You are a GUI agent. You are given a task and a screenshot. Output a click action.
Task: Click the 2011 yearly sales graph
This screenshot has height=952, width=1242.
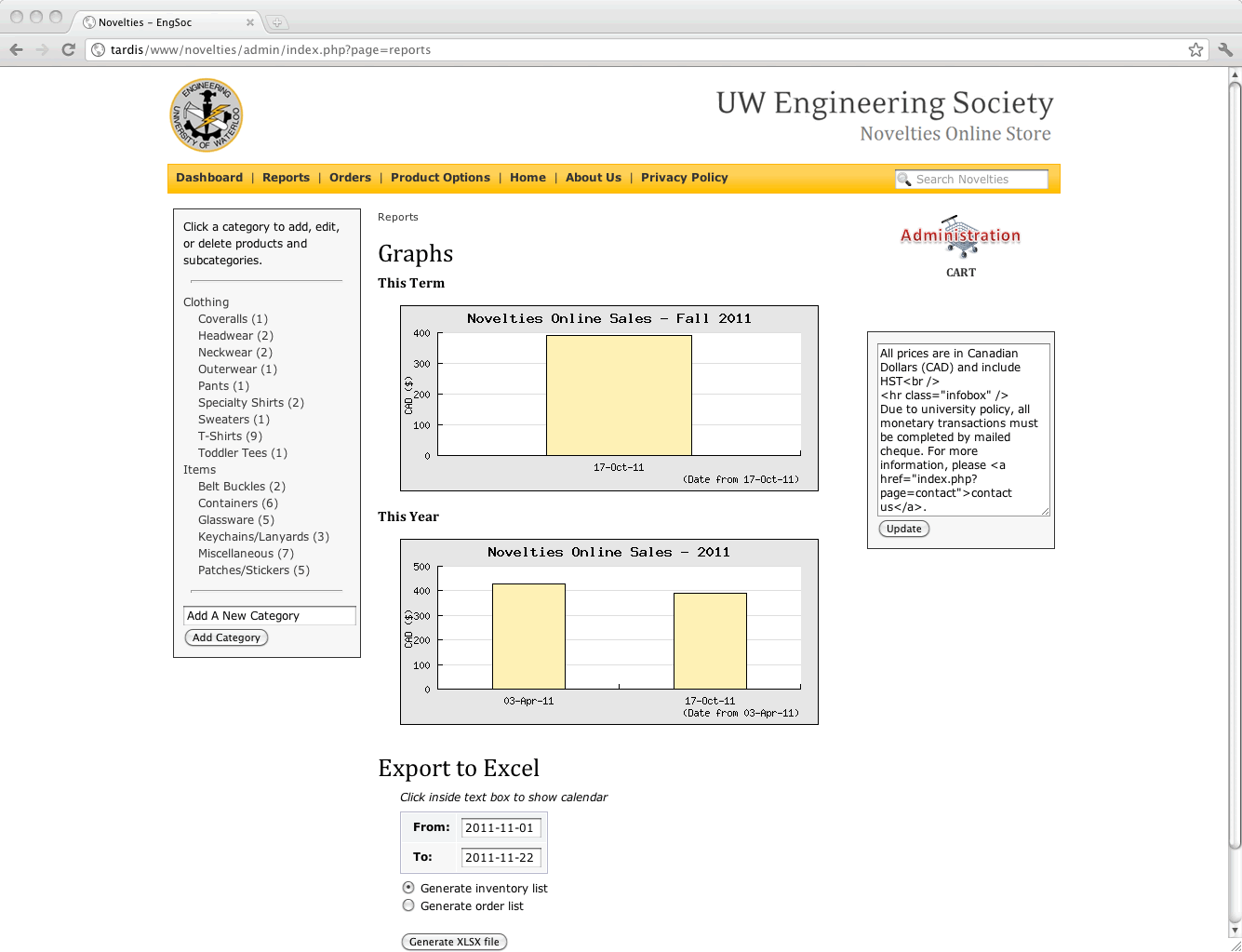click(x=609, y=632)
